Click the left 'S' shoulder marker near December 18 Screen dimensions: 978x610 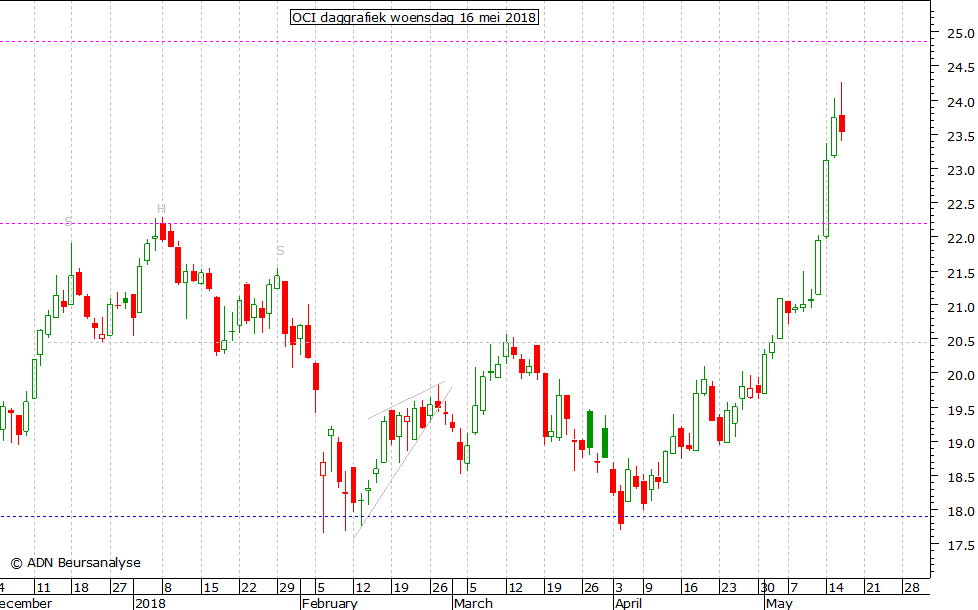tap(69, 221)
